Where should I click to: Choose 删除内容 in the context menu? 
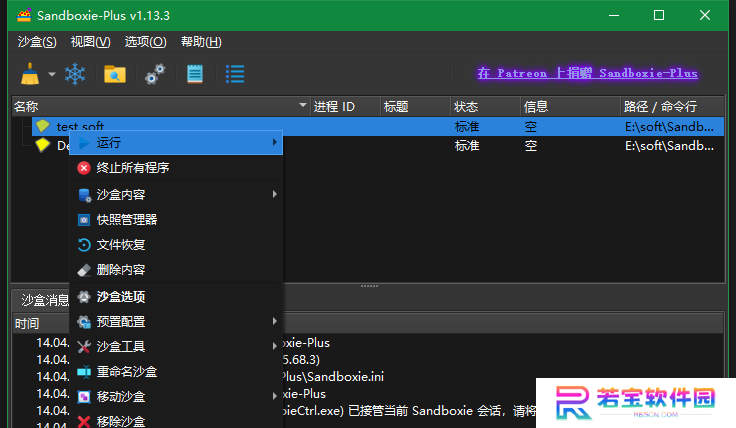pyautogui.click(x=176, y=269)
